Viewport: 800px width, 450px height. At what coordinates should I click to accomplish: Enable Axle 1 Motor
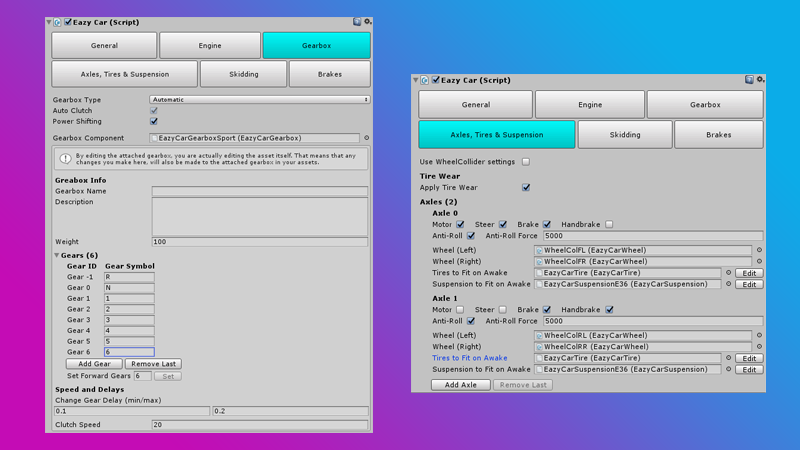coord(460,310)
